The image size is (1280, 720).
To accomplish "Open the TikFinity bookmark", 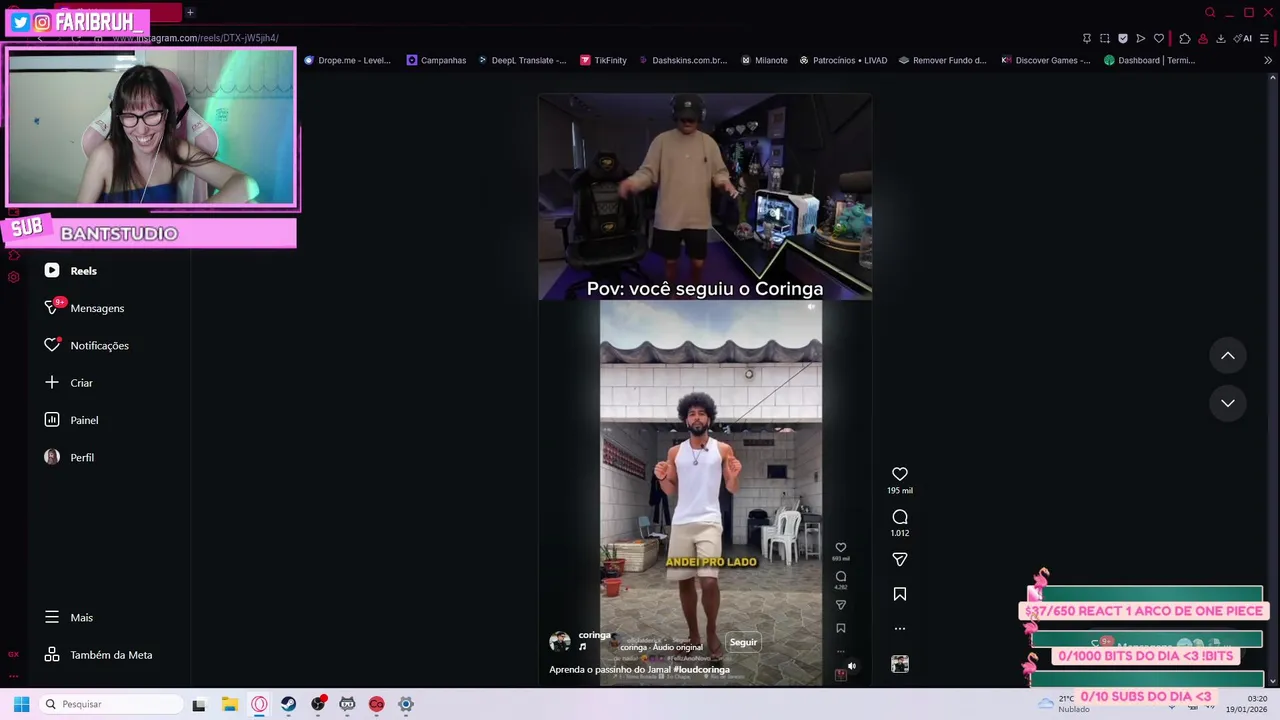I will pos(603,60).
